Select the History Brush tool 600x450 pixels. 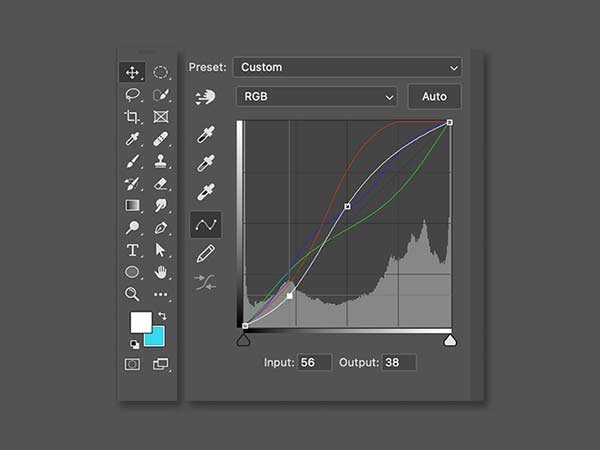coord(132,184)
